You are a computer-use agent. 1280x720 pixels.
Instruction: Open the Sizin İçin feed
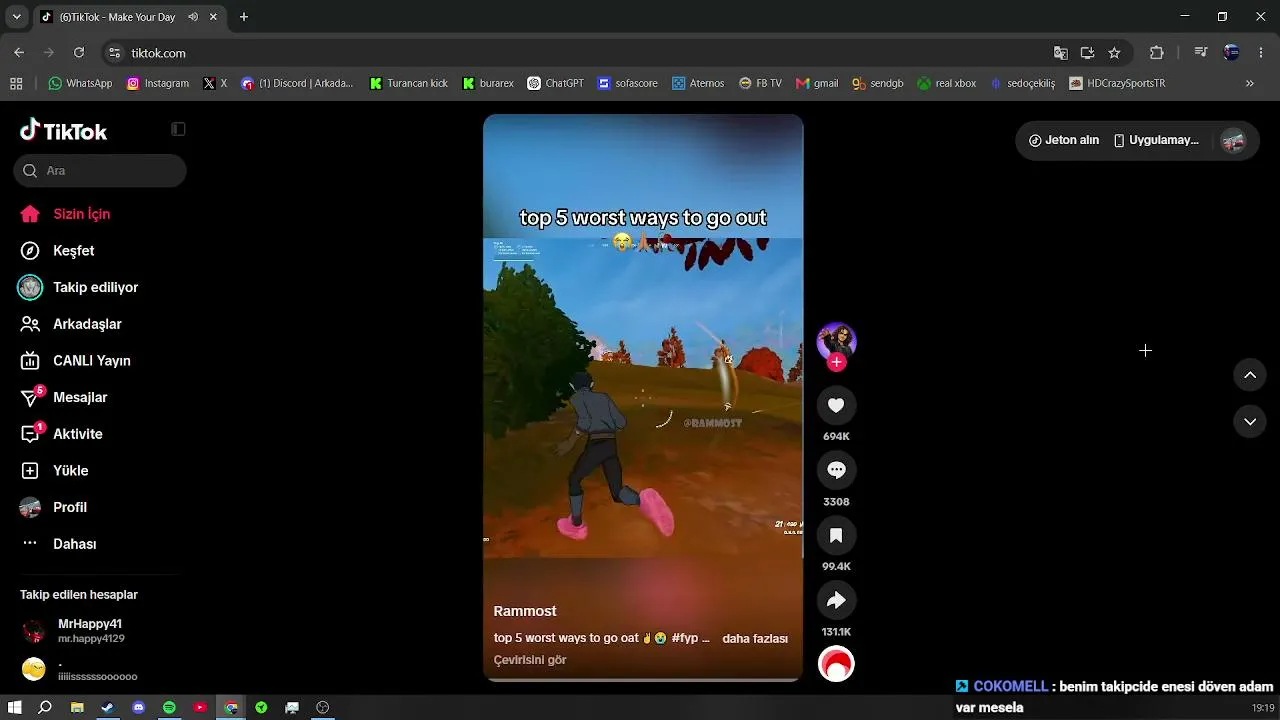point(65,214)
